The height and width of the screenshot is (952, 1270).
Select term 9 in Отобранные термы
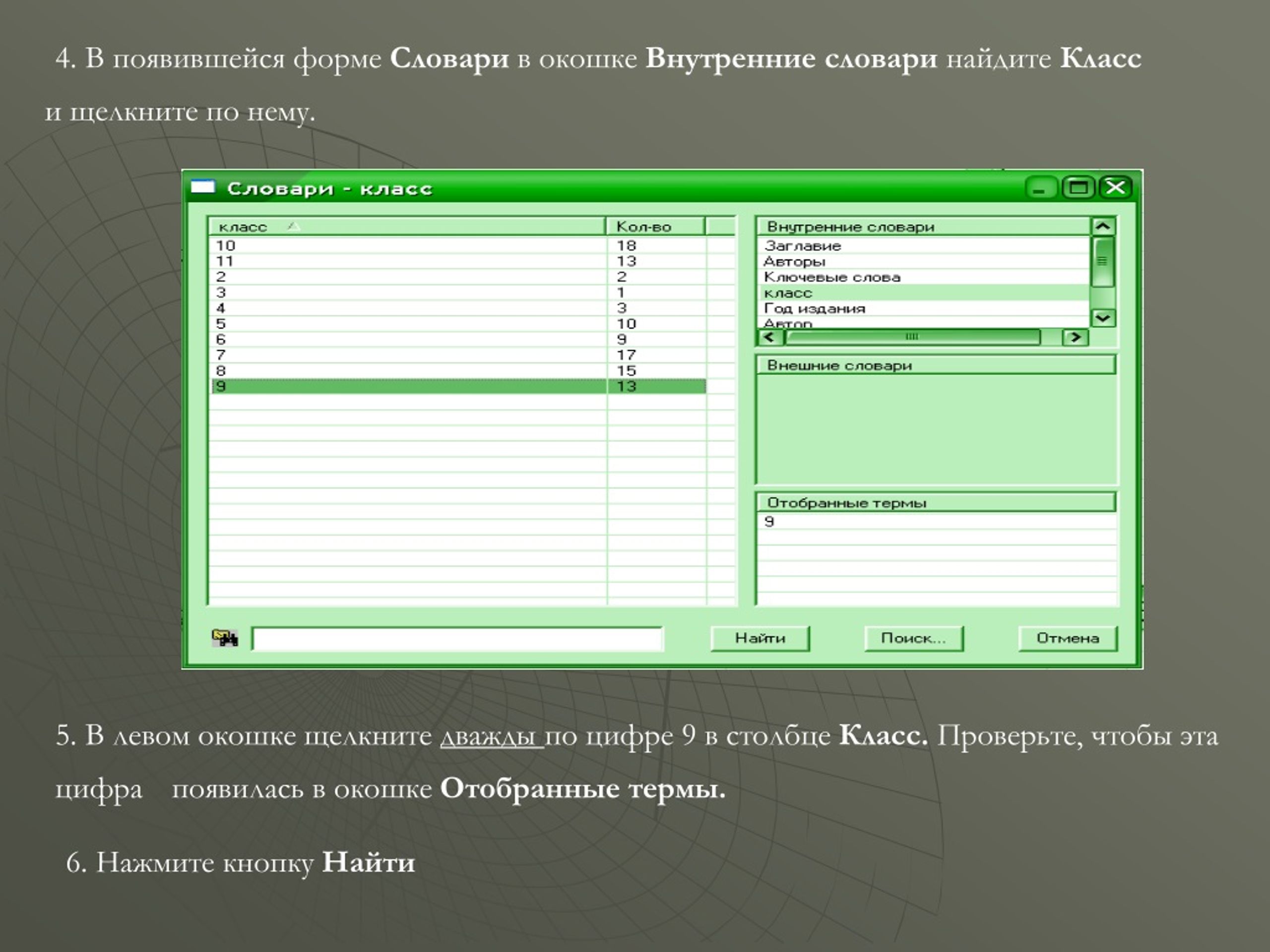pos(937,522)
